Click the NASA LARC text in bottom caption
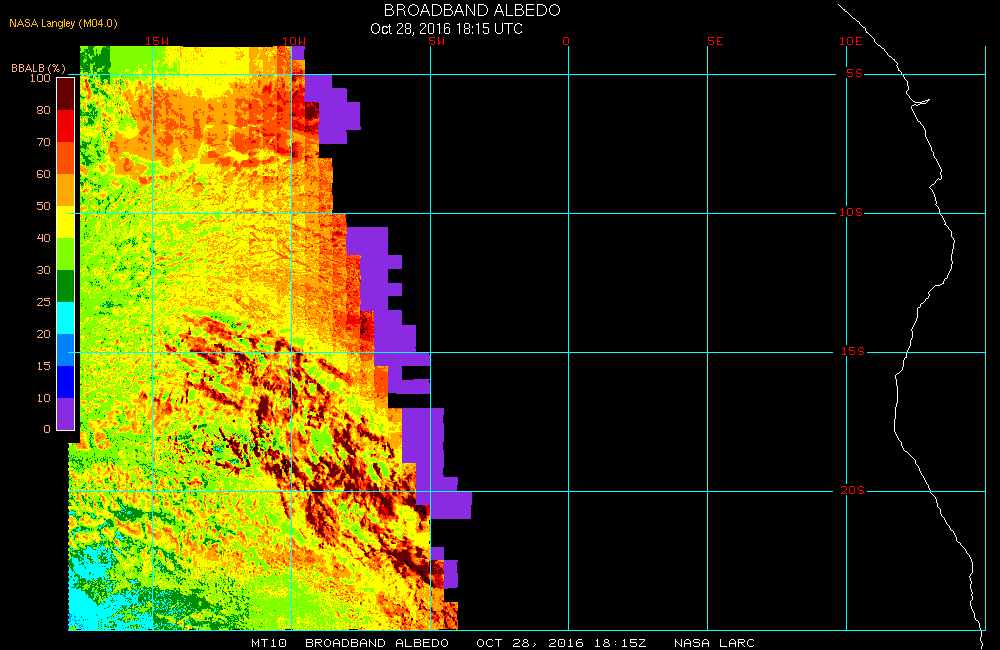 coord(714,643)
